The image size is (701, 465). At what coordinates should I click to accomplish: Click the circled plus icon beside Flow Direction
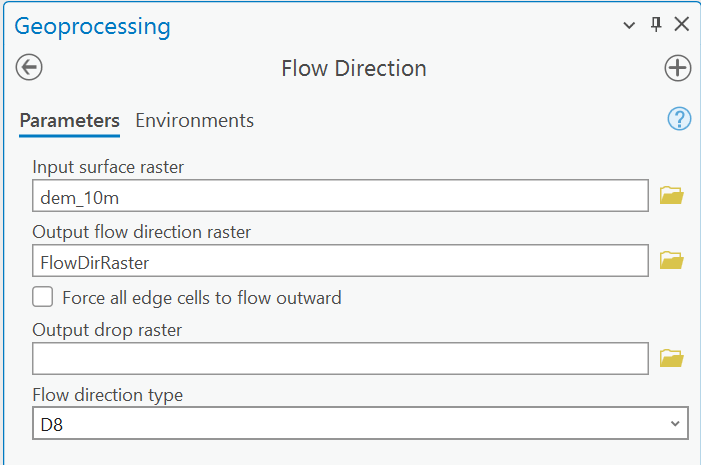coord(677,68)
